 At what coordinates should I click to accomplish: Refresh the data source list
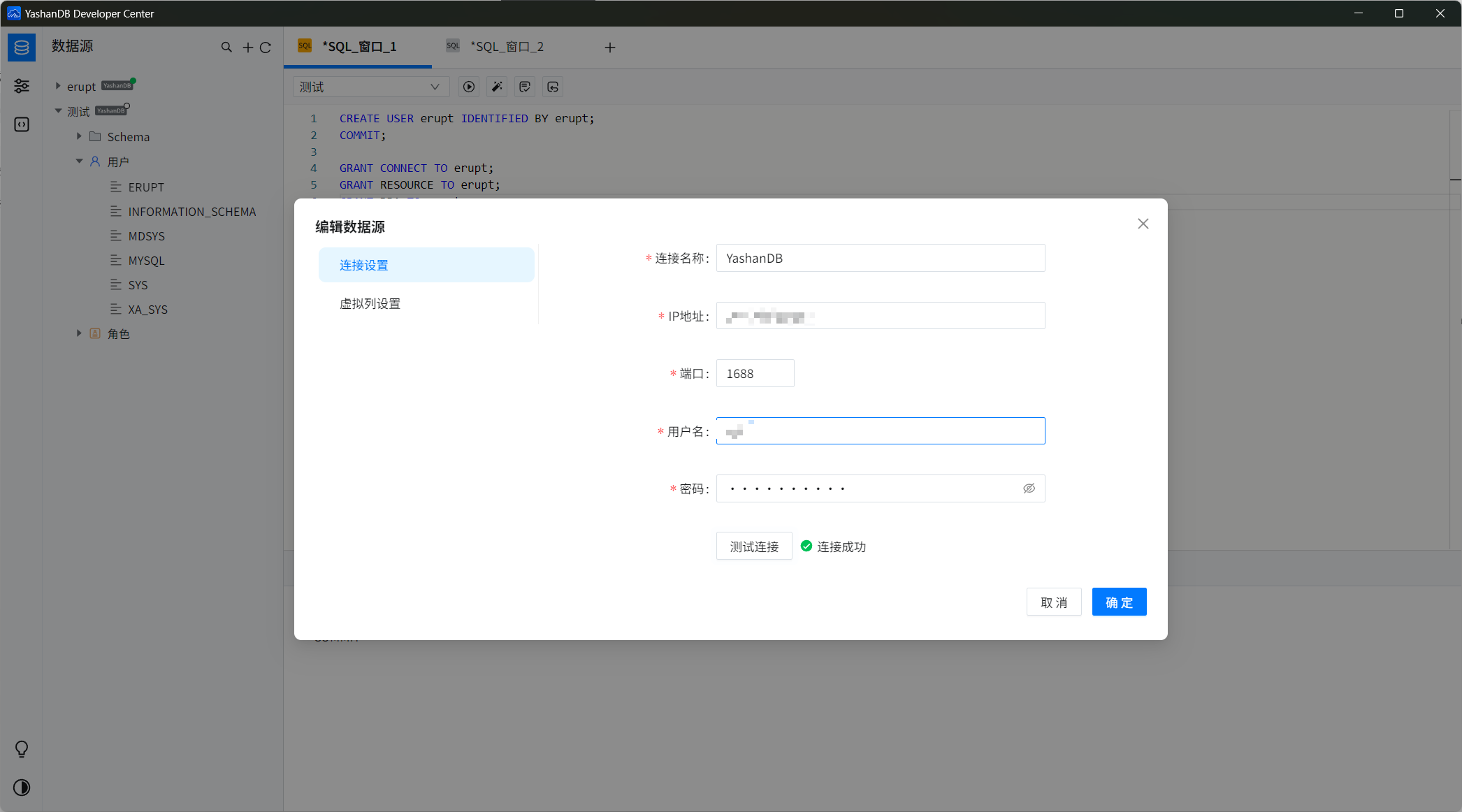coord(266,48)
